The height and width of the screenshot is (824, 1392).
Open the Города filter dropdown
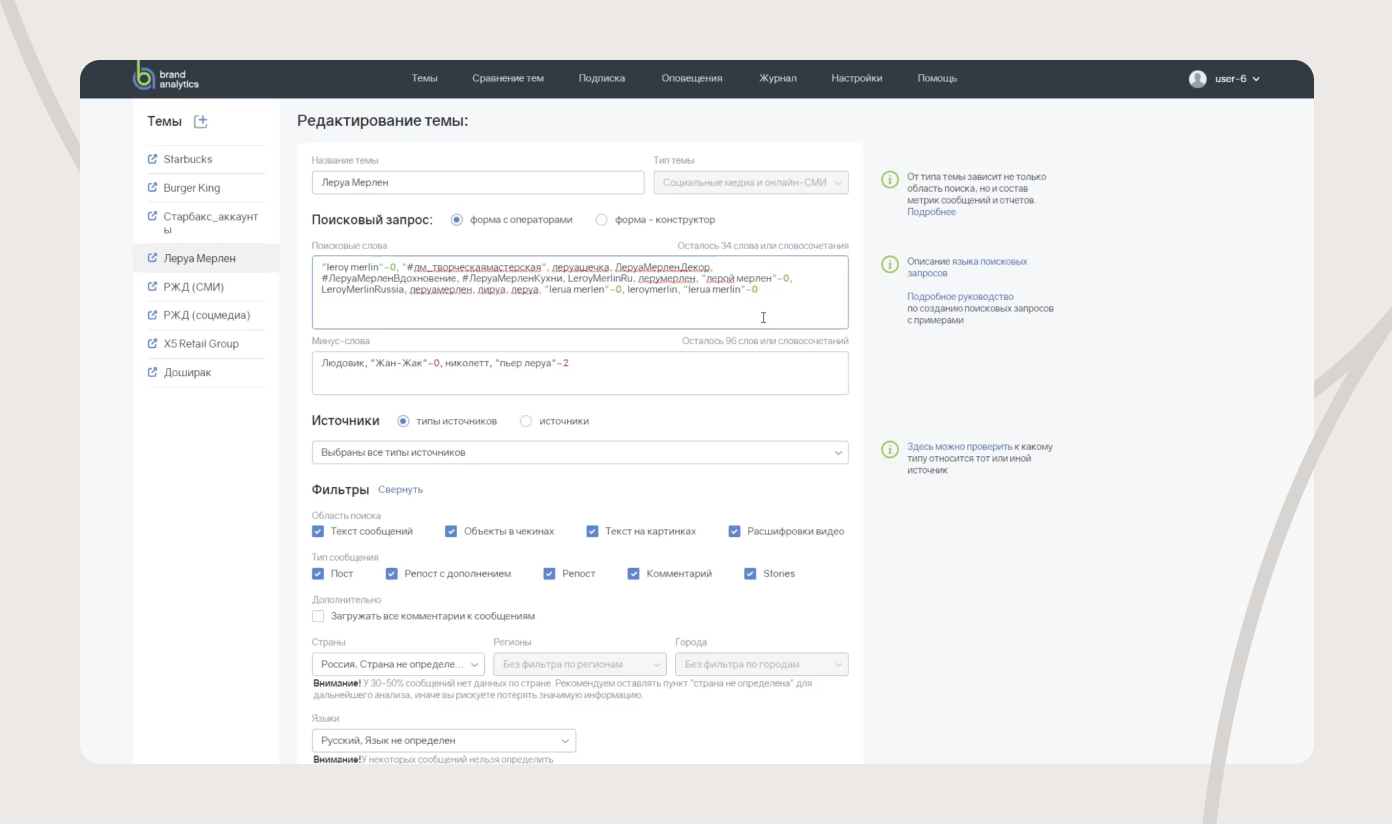coord(762,664)
